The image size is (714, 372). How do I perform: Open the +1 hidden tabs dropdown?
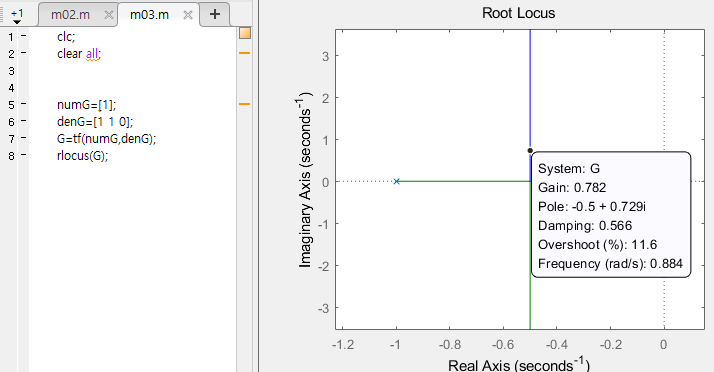tap(17, 15)
